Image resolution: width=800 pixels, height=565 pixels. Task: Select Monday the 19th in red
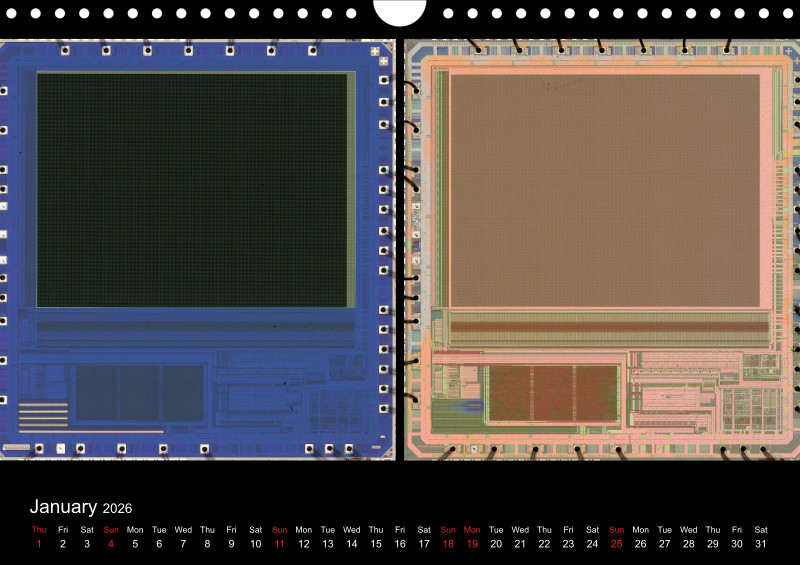click(x=472, y=544)
